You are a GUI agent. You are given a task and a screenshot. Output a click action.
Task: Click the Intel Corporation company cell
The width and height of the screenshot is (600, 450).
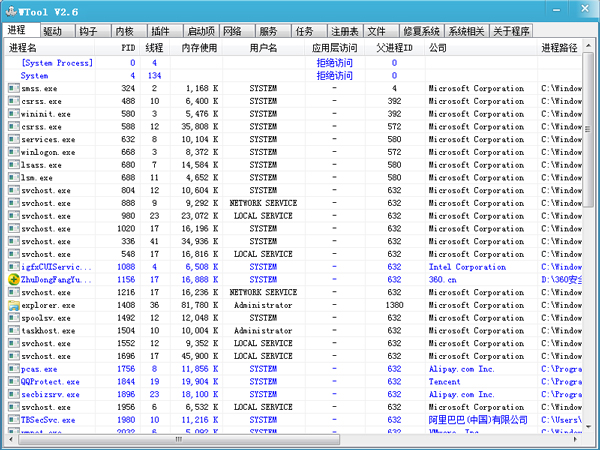[x=467, y=267]
